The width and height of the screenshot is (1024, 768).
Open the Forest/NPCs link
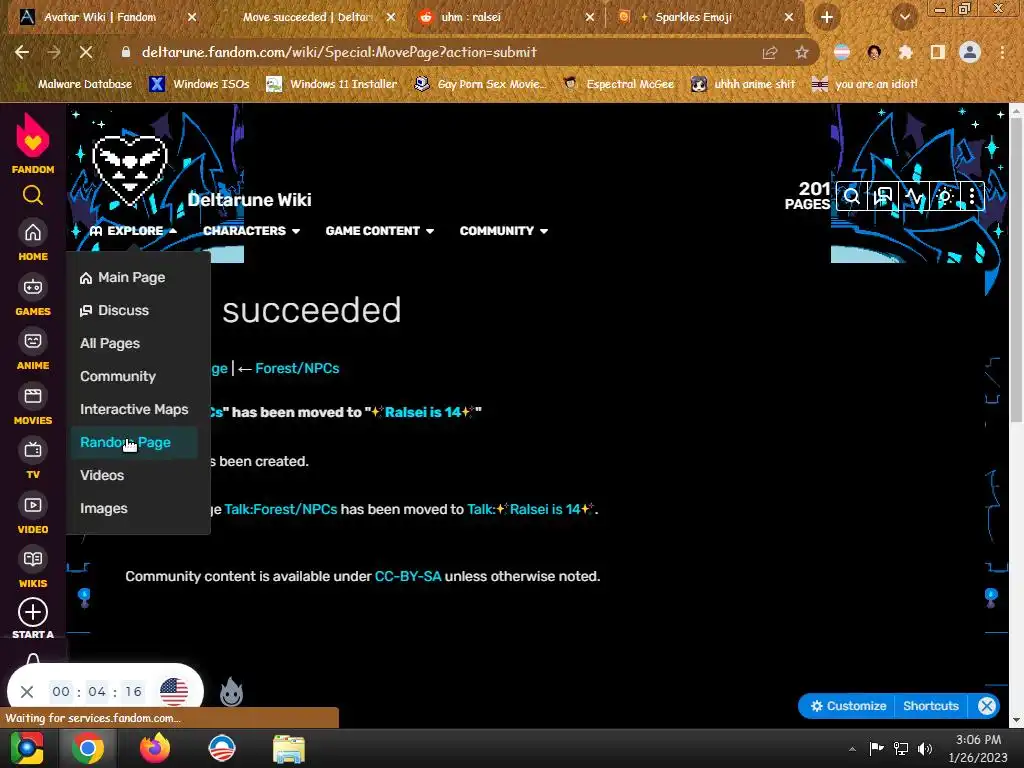[297, 368]
